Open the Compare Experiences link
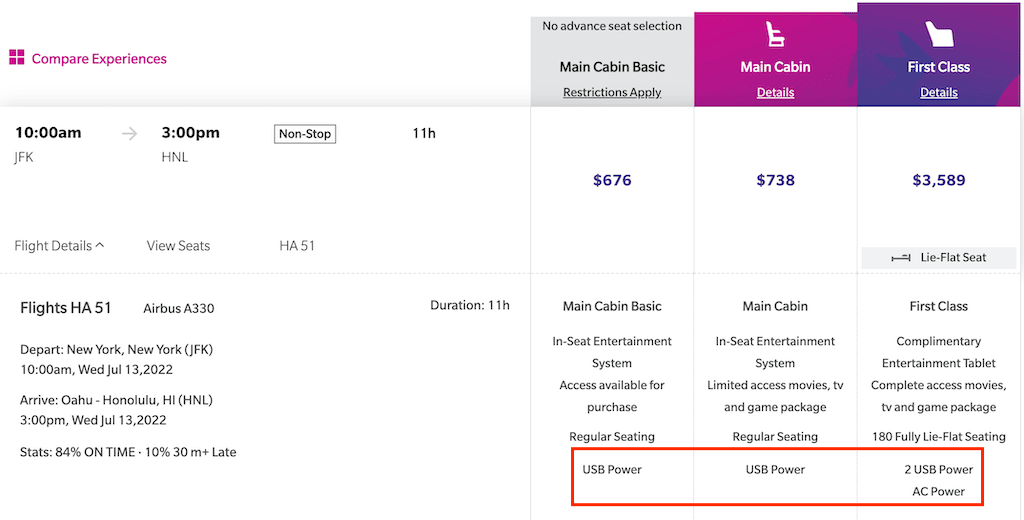 tap(99, 59)
